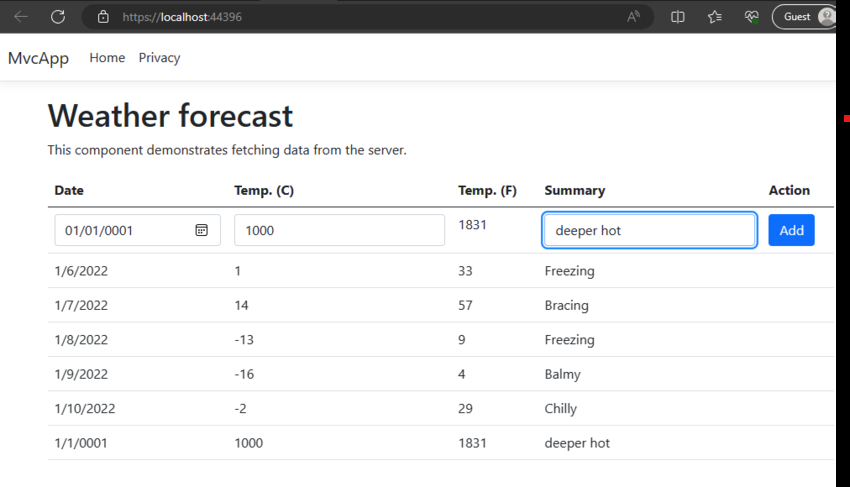The width and height of the screenshot is (850, 487).
Task: Toggle split screen browser icon
Action: tap(678, 17)
